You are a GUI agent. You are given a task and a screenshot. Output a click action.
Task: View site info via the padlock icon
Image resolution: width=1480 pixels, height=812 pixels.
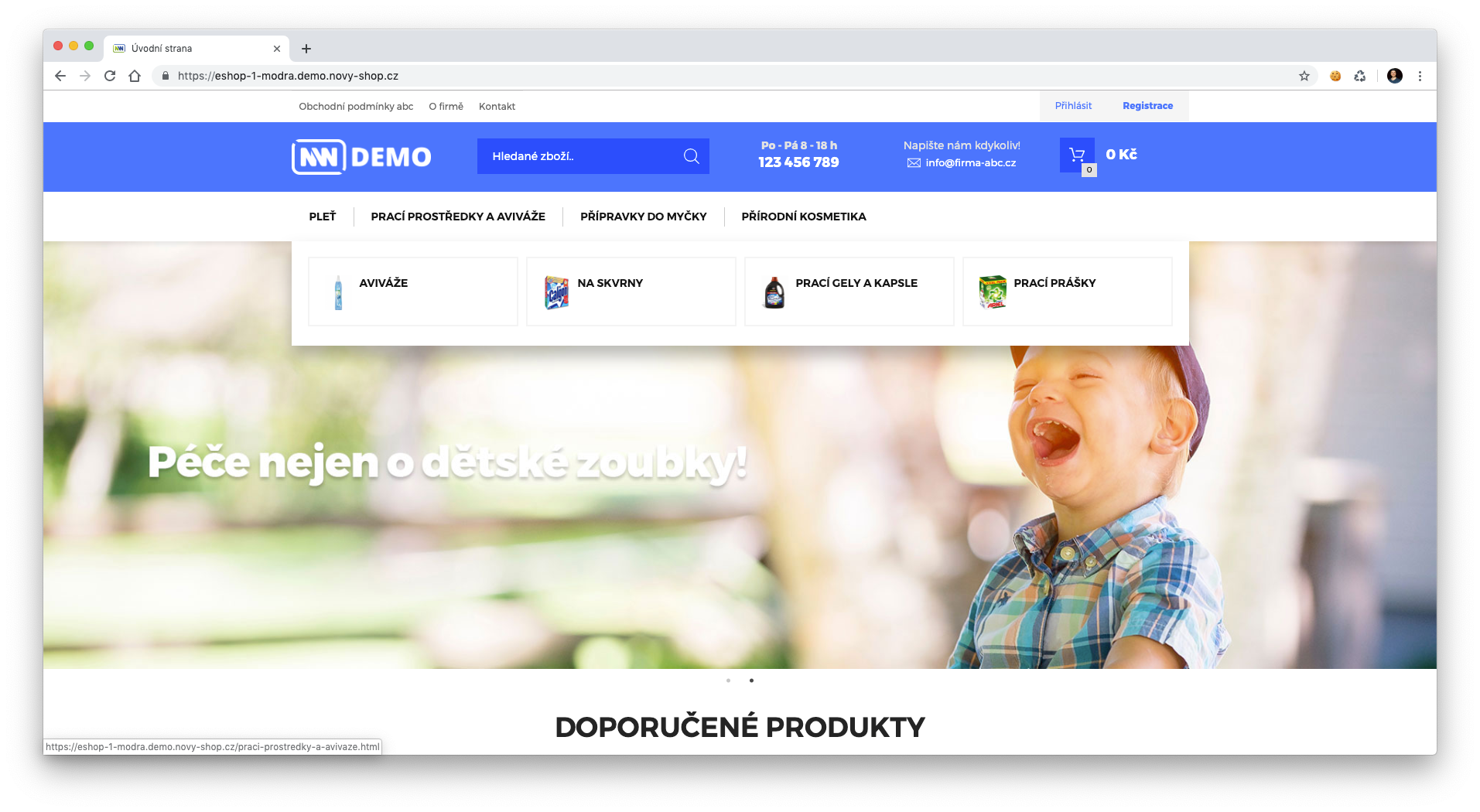pyautogui.click(x=165, y=76)
